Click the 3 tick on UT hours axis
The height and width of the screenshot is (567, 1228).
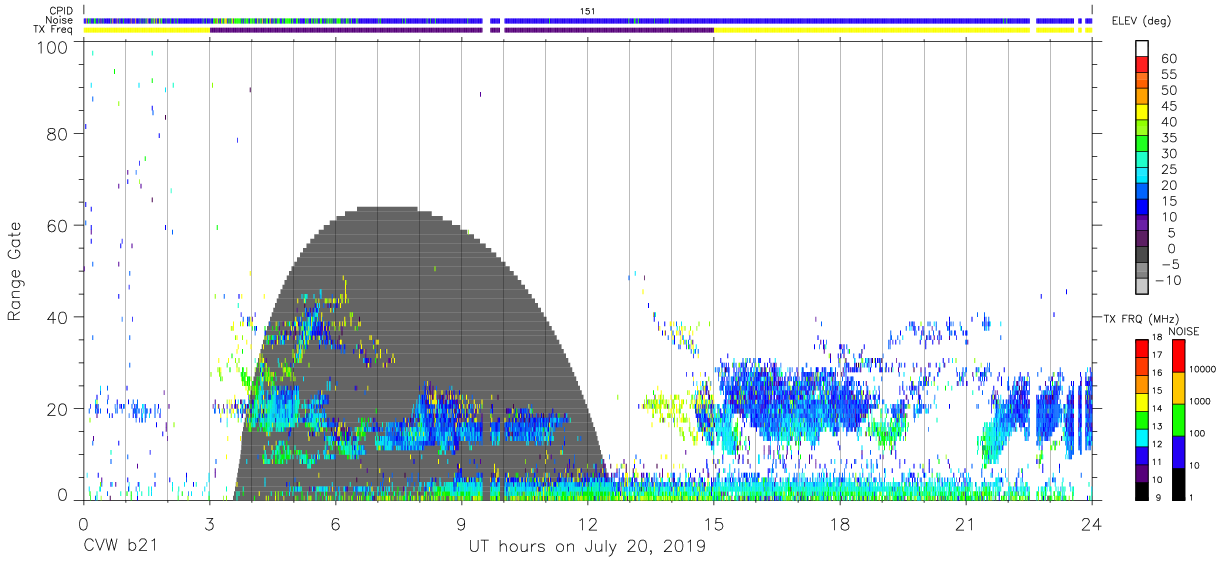[209, 524]
